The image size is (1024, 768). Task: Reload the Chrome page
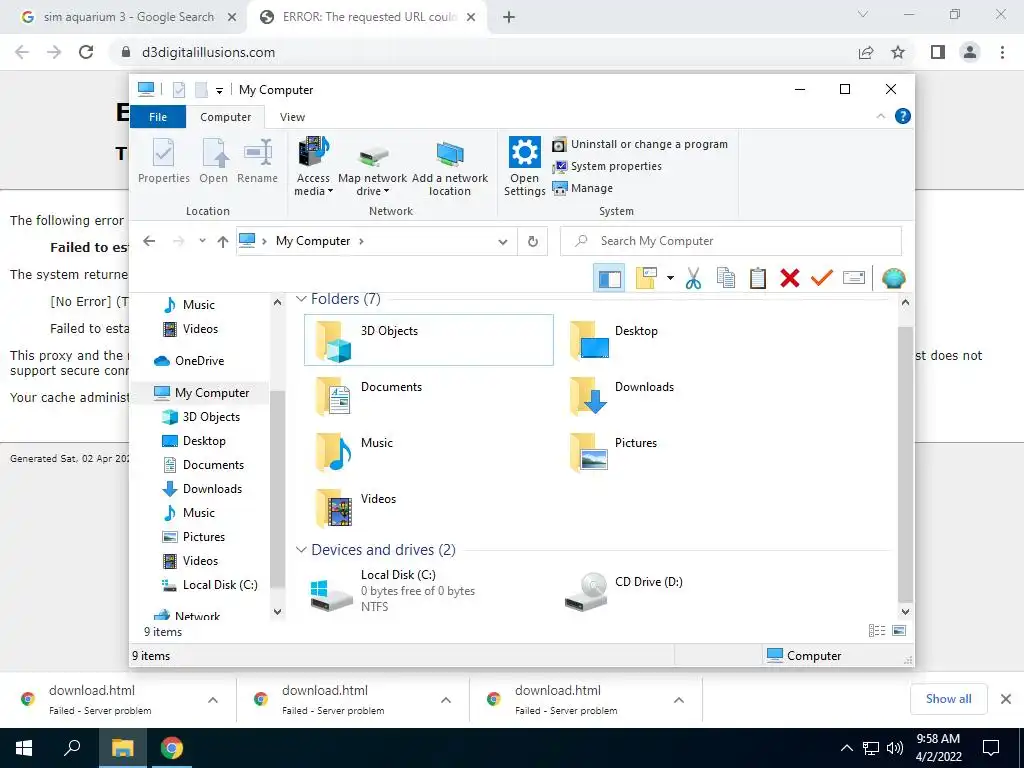(x=86, y=52)
